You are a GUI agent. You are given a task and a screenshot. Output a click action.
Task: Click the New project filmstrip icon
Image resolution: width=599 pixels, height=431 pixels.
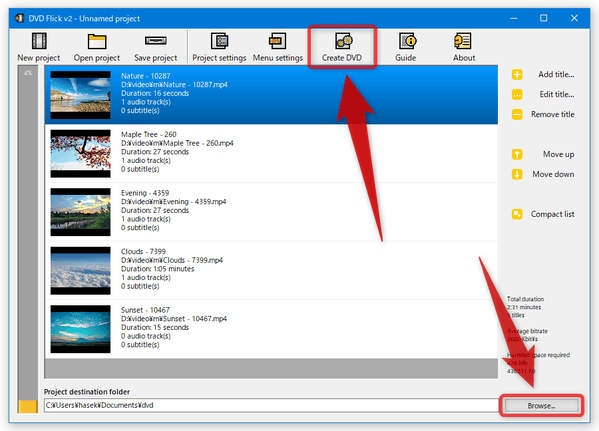pos(39,41)
